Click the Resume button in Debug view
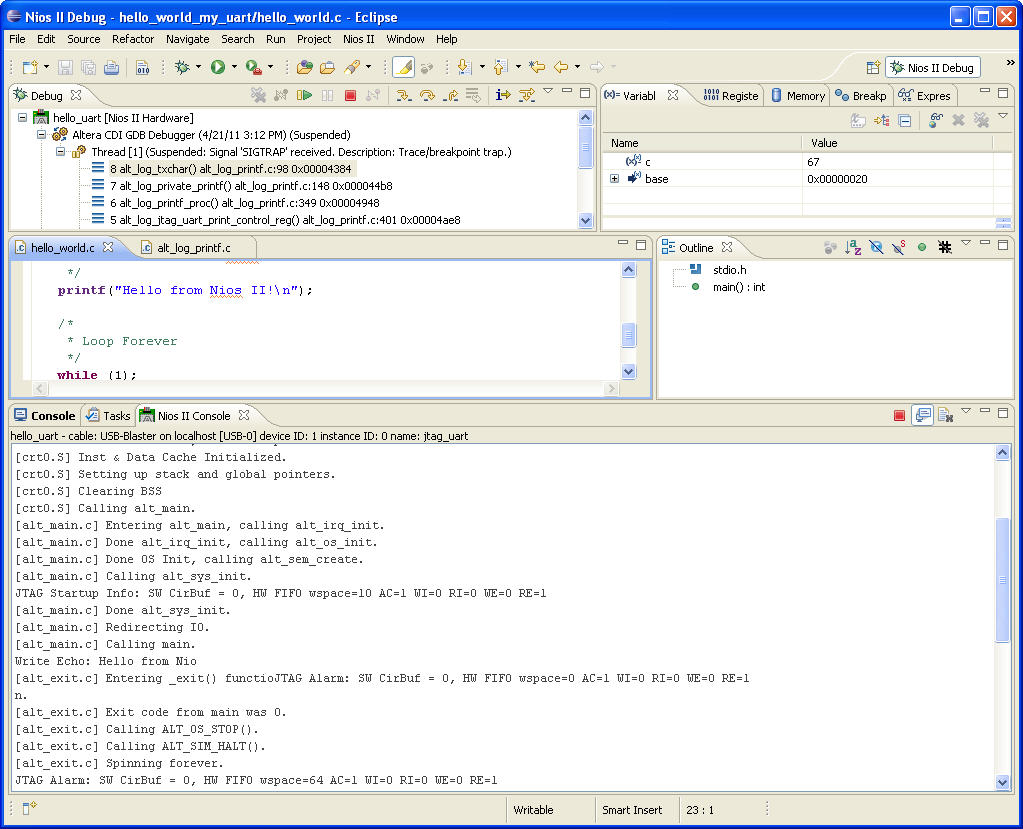1023x829 pixels. (304, 95)
